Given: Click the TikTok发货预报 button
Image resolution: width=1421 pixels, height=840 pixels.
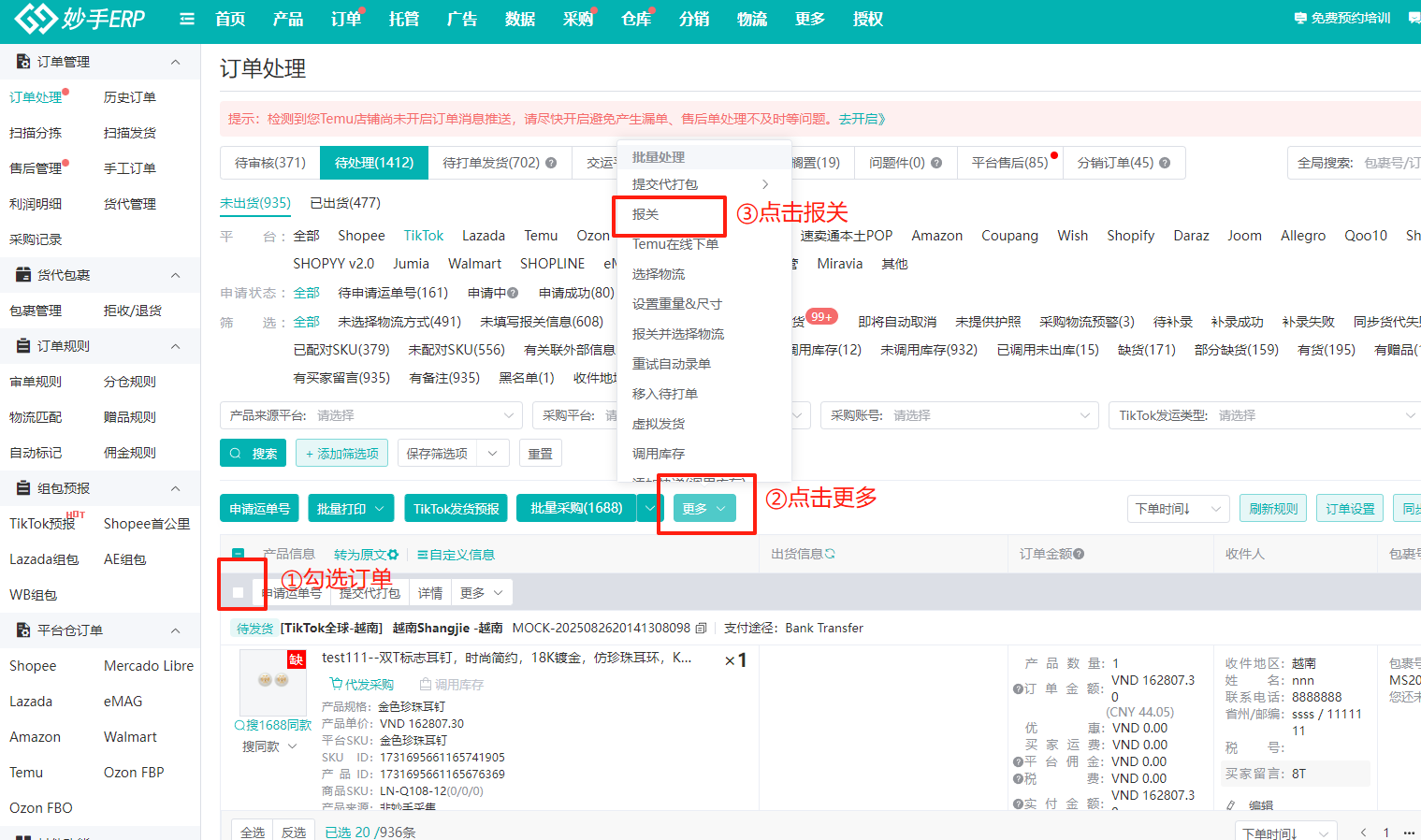Looking at the screenshot, I should pyautogui.click(x=457, y=509).
